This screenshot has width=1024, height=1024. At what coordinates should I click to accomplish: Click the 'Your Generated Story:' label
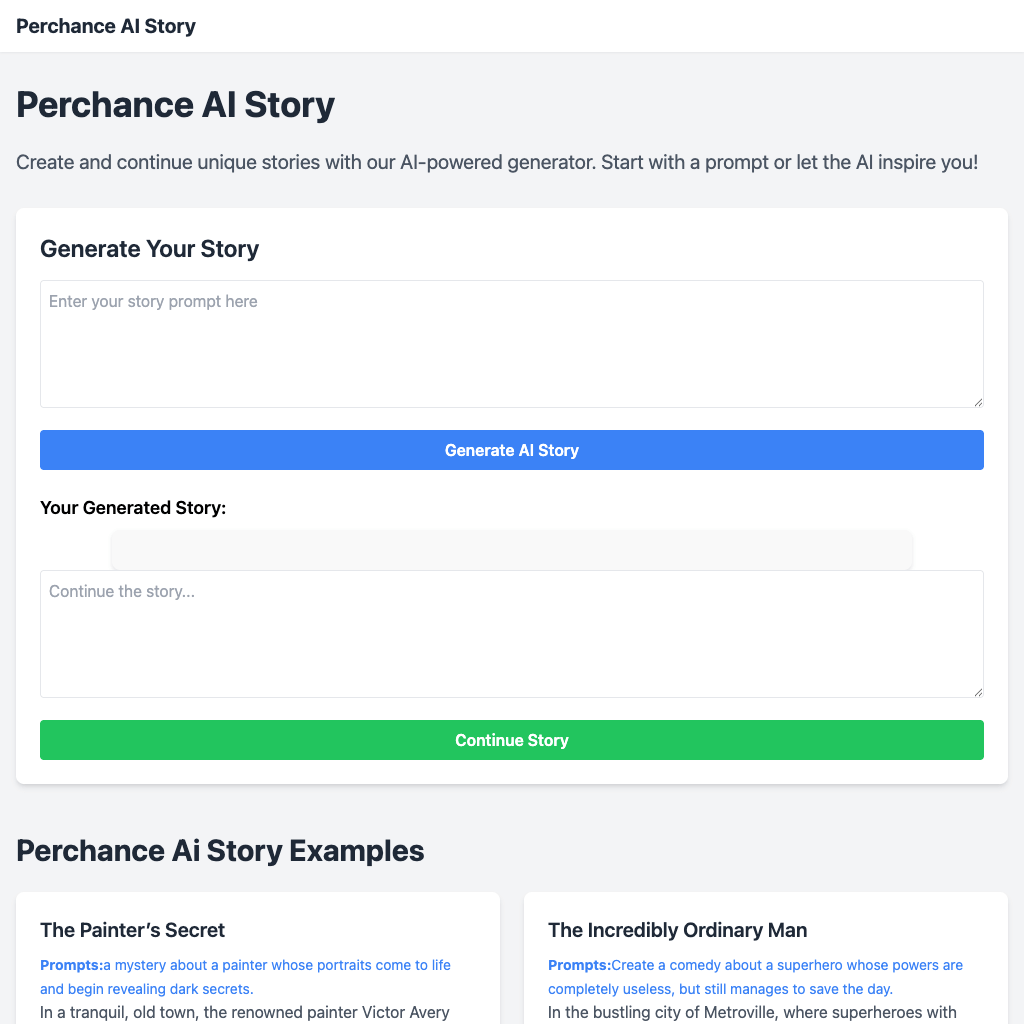pos(133,507)
